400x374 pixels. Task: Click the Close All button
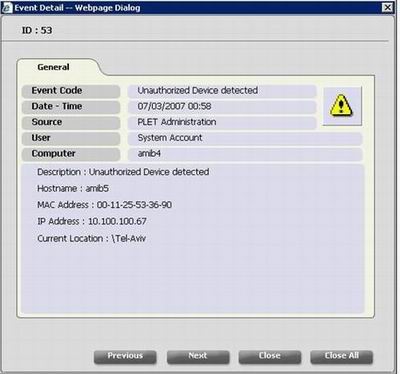pos(342,356)
